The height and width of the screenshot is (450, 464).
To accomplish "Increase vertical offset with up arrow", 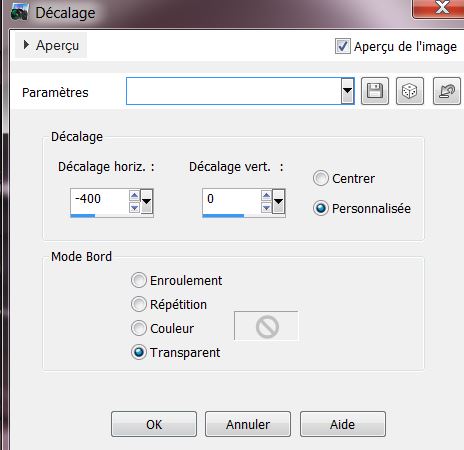I will (x=266, y=195).
